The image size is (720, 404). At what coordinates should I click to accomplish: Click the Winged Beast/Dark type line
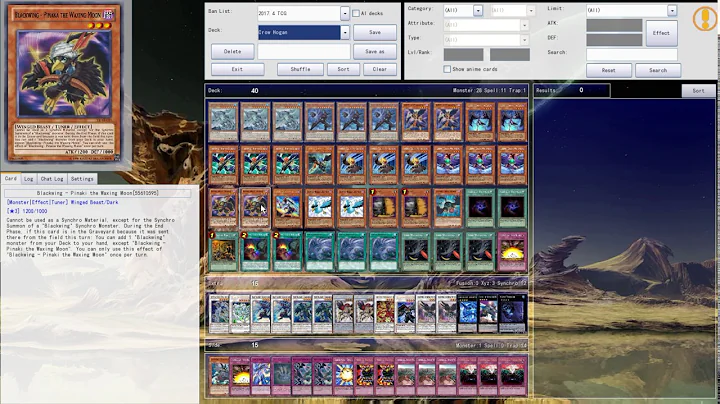pos(94,202)
